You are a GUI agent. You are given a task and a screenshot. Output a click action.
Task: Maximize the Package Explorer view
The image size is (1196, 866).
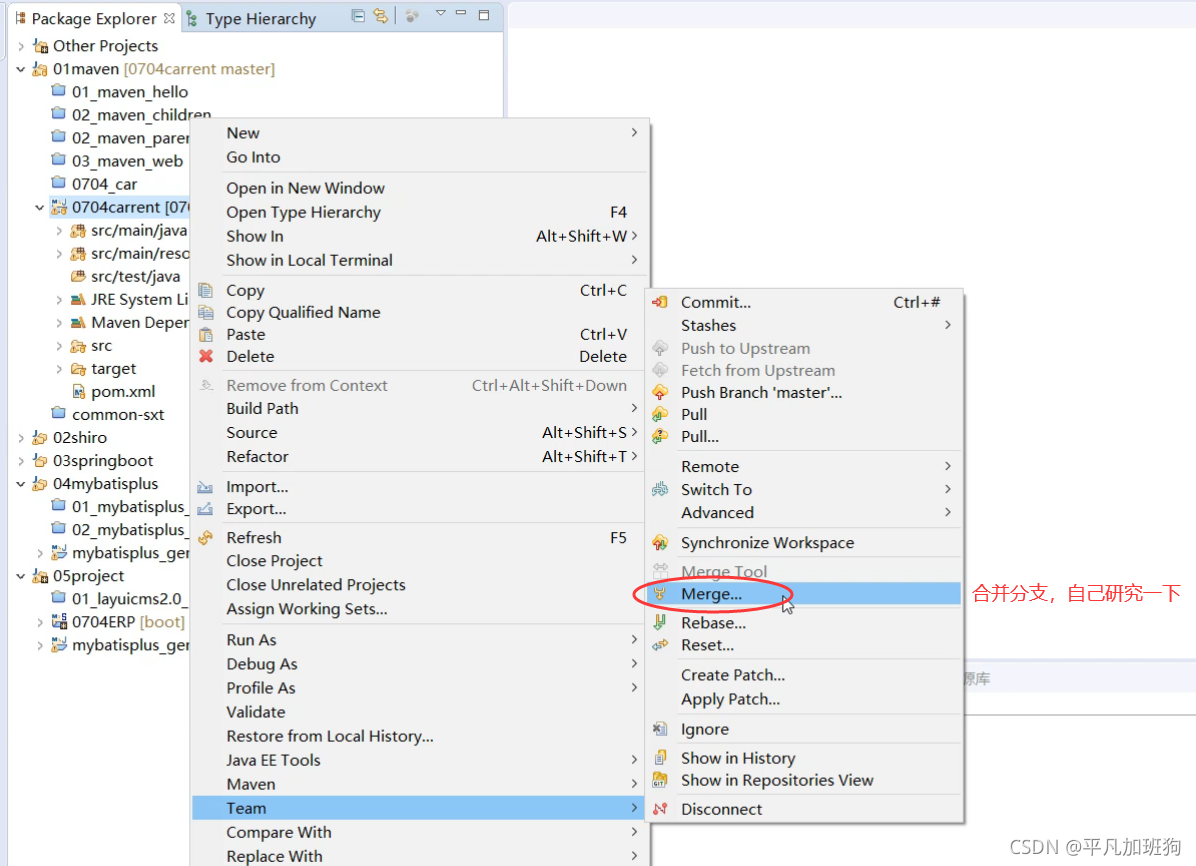[484, 14]
